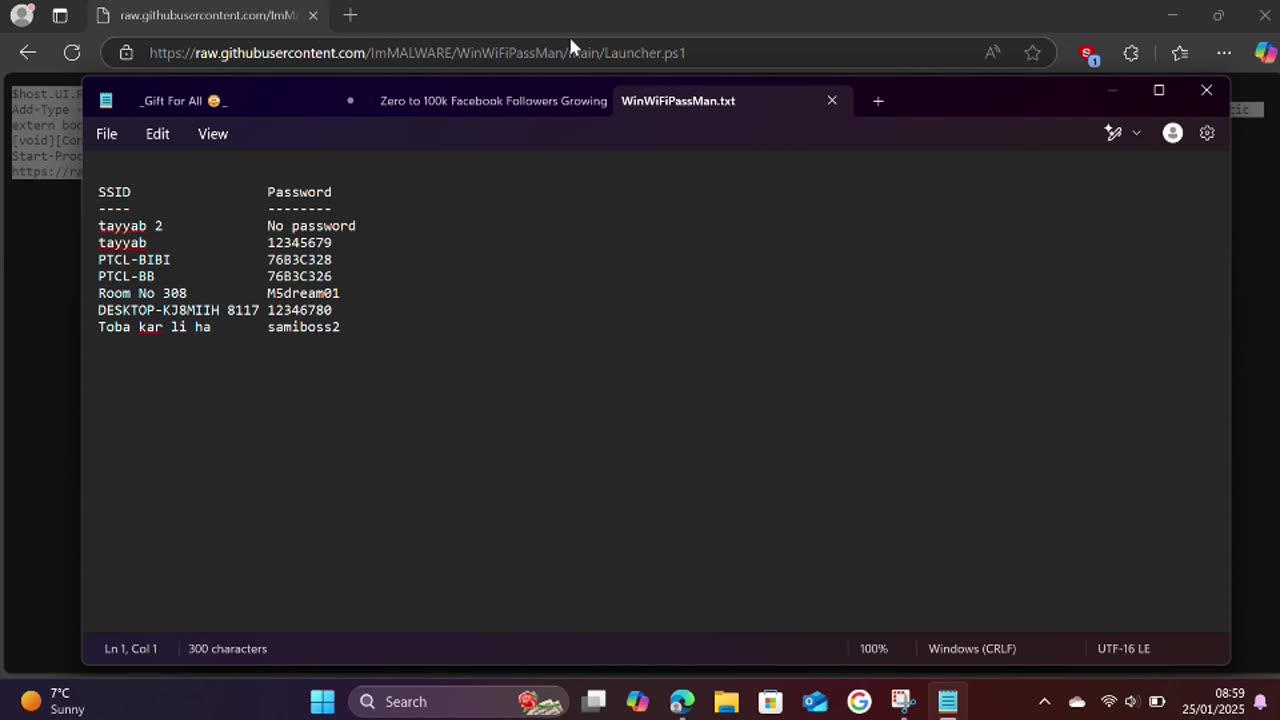Click the Edge address bar URL
The image size is (1280, 720).
(x=417, y=53)
